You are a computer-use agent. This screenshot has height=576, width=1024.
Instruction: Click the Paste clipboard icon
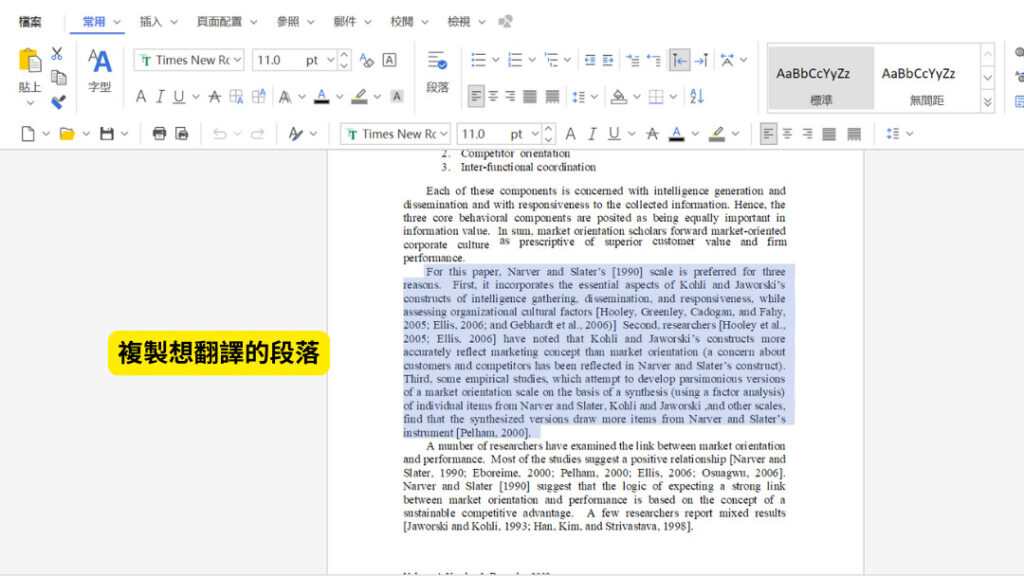29,61
